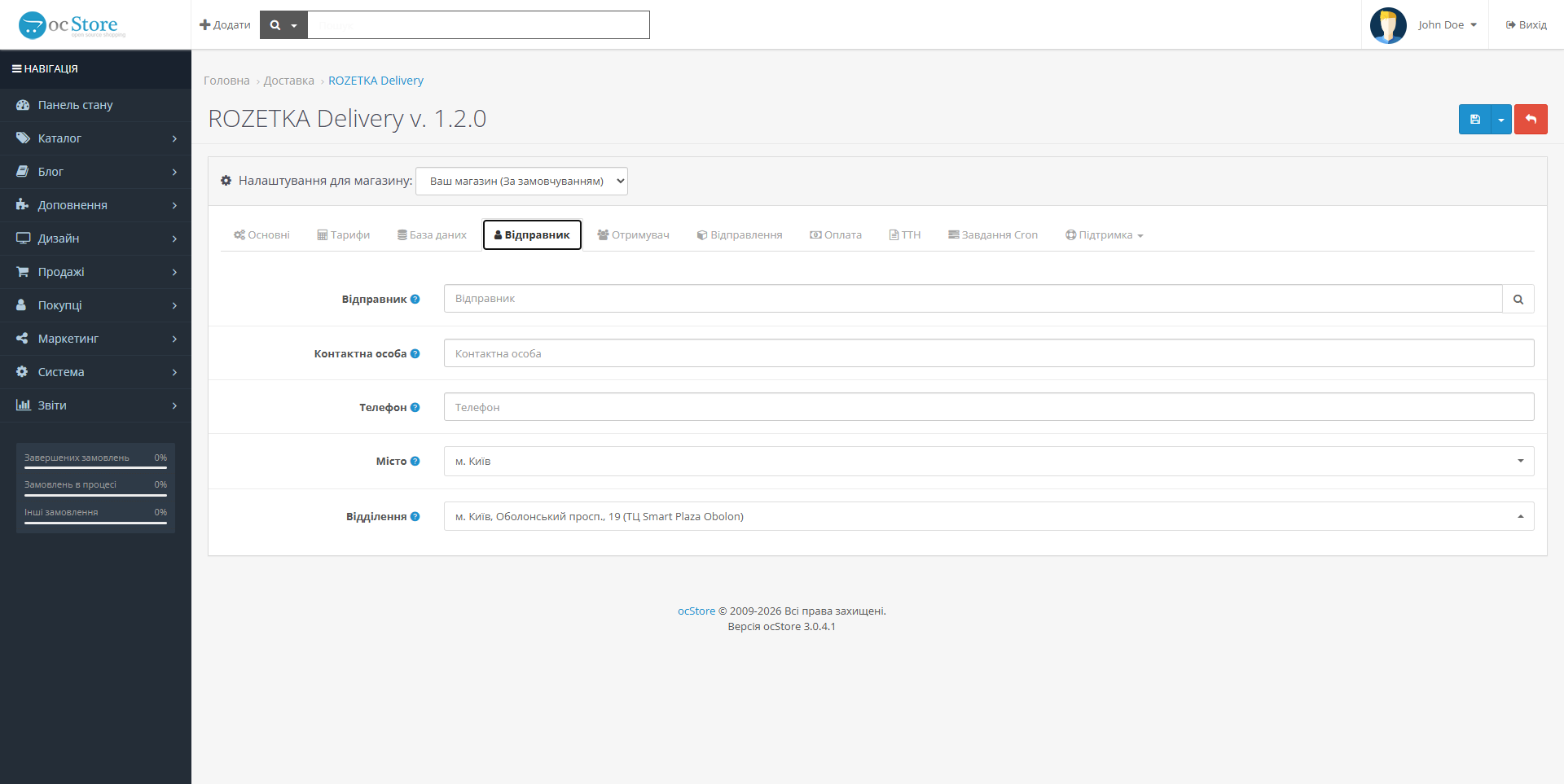
Task: Open the save button dropdown caret
Action: (x=1501, y=120)
